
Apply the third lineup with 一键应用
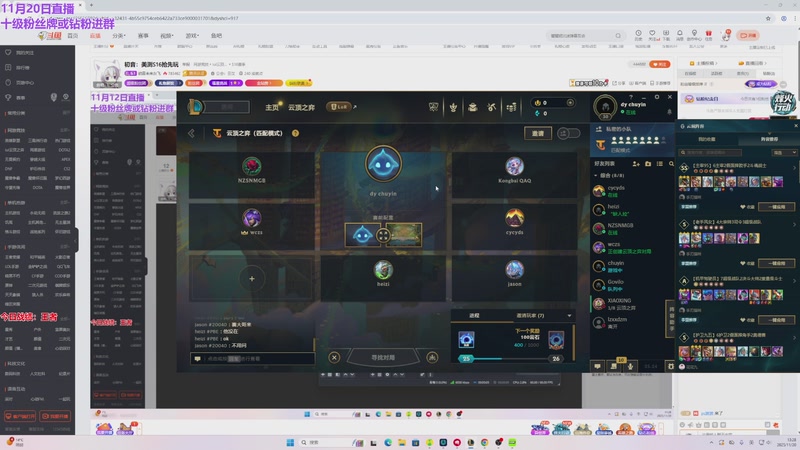tap(776, 320)
